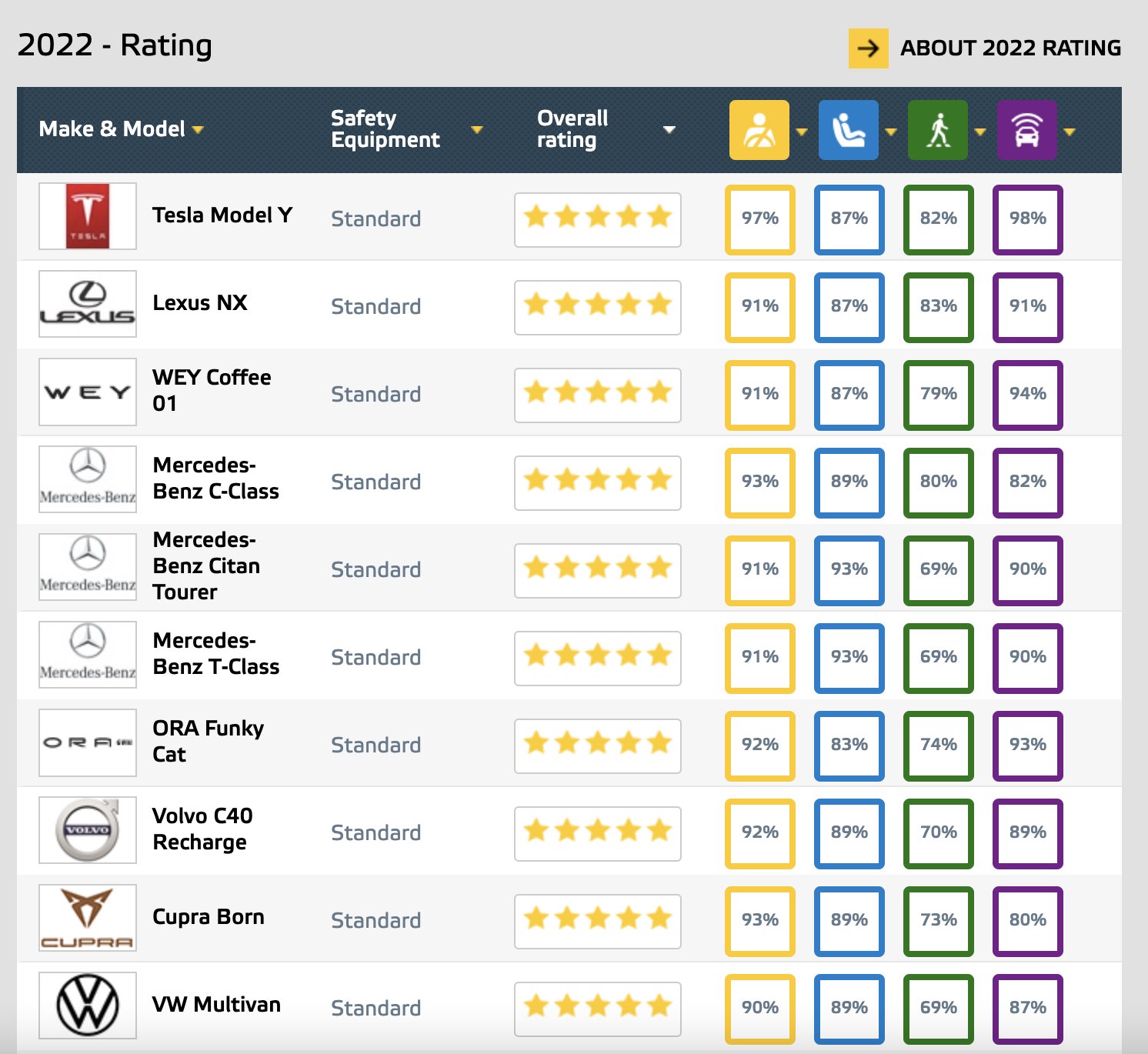Open the ABOUT 2022 RATING link
The height and width of the screenshot is (1054, 1148).
pos(1010,48)
